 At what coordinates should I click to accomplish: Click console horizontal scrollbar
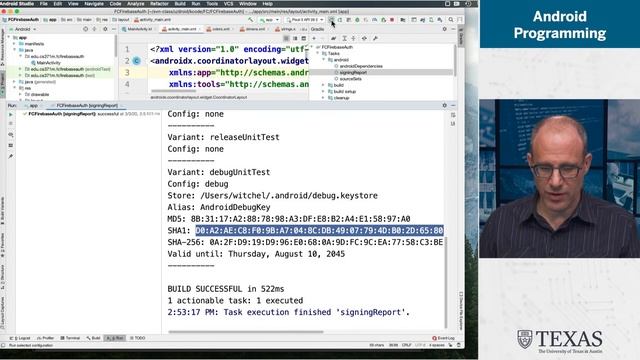(246, 332)
